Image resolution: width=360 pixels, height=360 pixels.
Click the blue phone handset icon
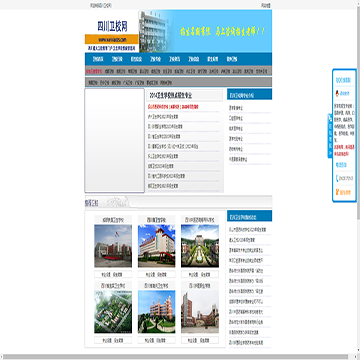coord(337,178)
